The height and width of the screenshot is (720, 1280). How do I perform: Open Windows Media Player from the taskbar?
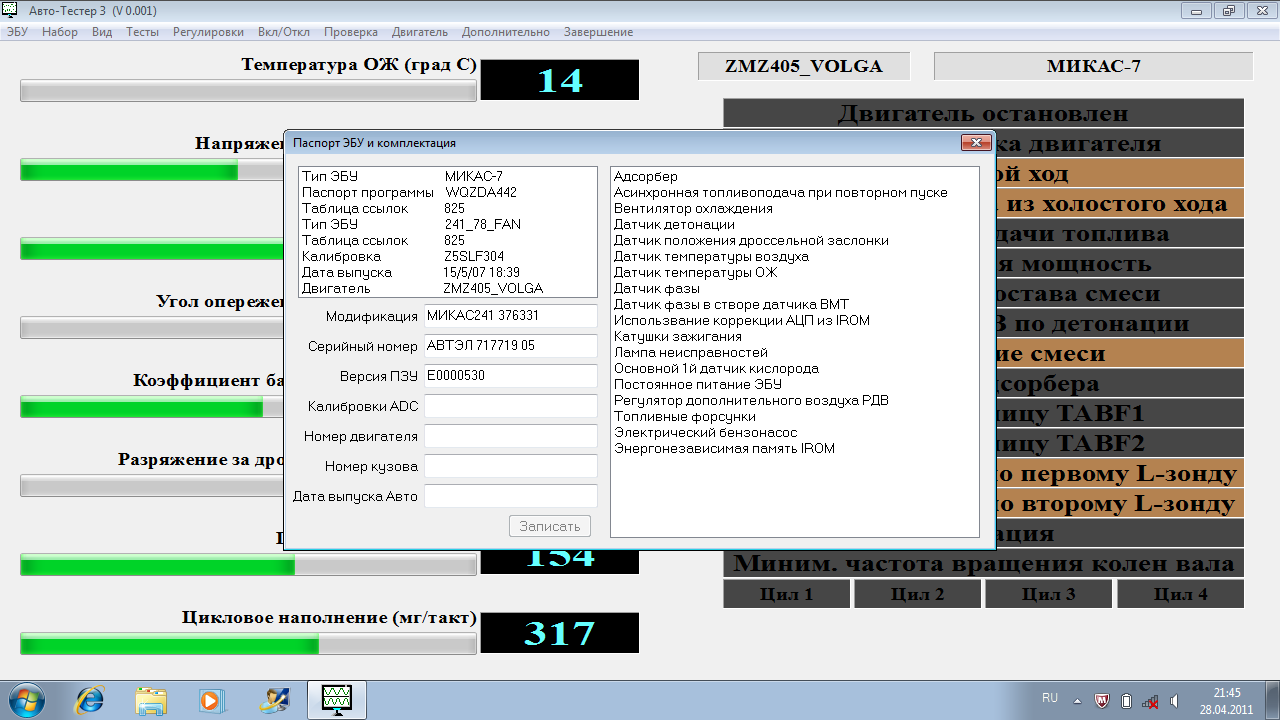coord(212,699)
